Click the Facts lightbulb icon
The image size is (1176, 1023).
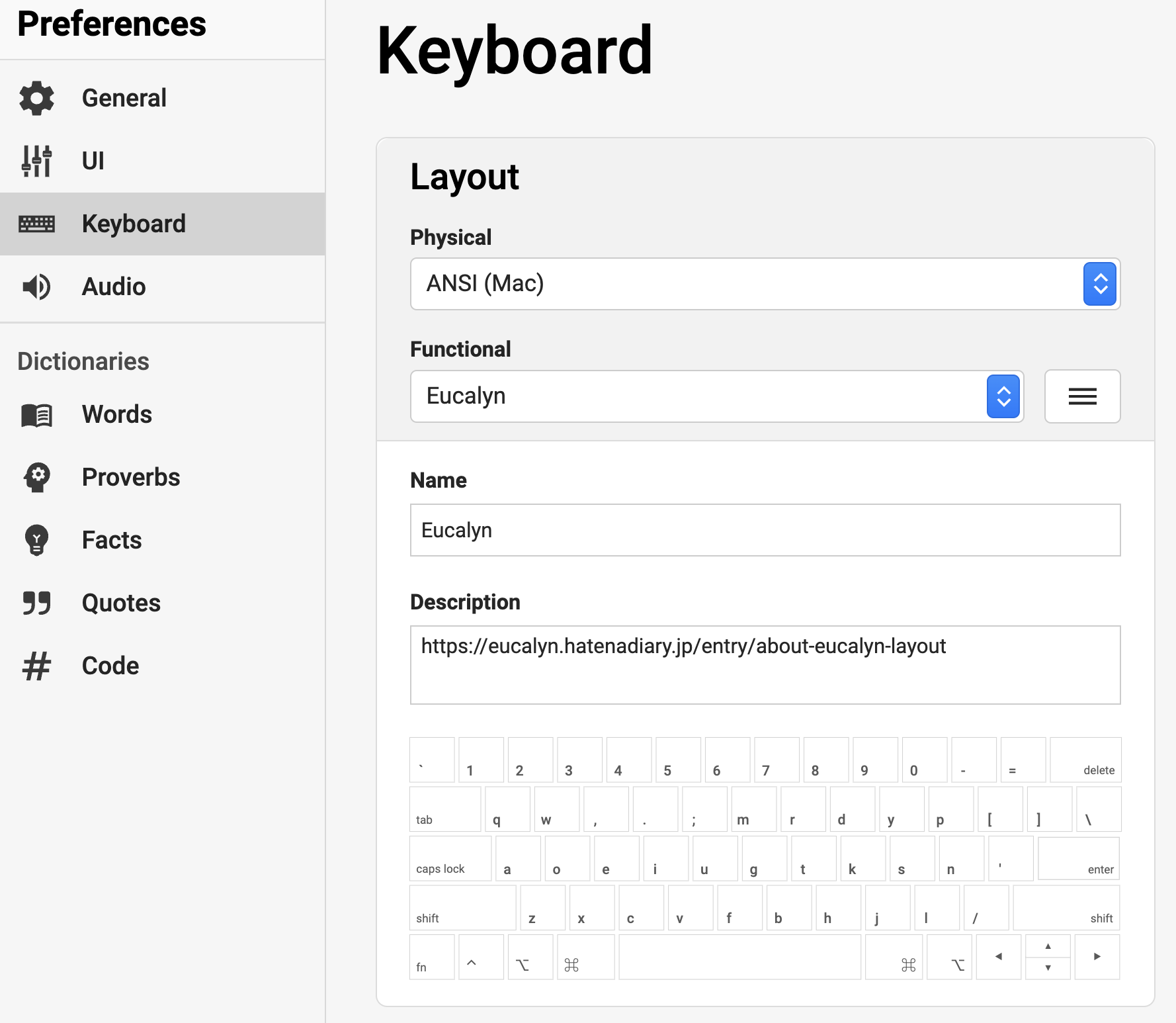pyautogui.click(x=37, y=540)
